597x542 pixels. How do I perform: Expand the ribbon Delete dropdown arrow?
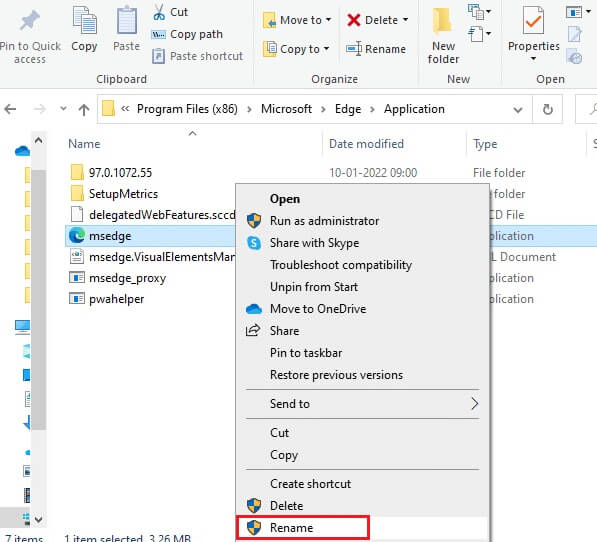point(405,19)
